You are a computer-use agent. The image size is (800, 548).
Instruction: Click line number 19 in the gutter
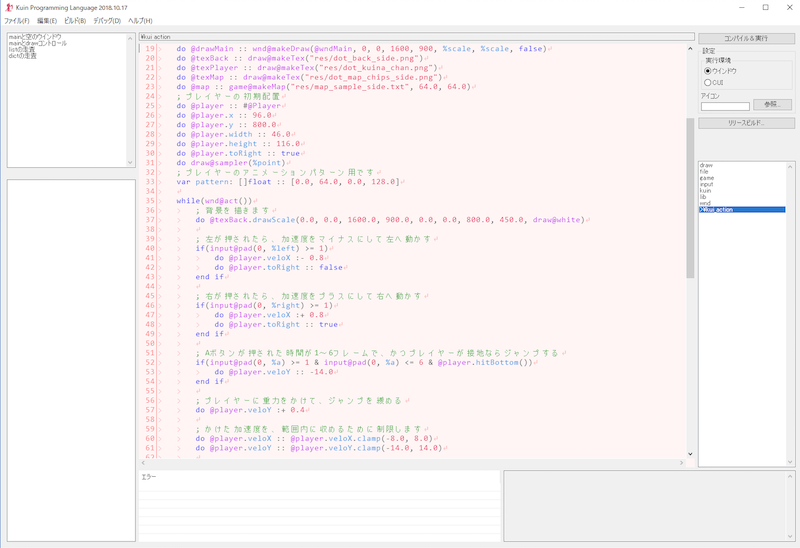click(x=149, y=48)
